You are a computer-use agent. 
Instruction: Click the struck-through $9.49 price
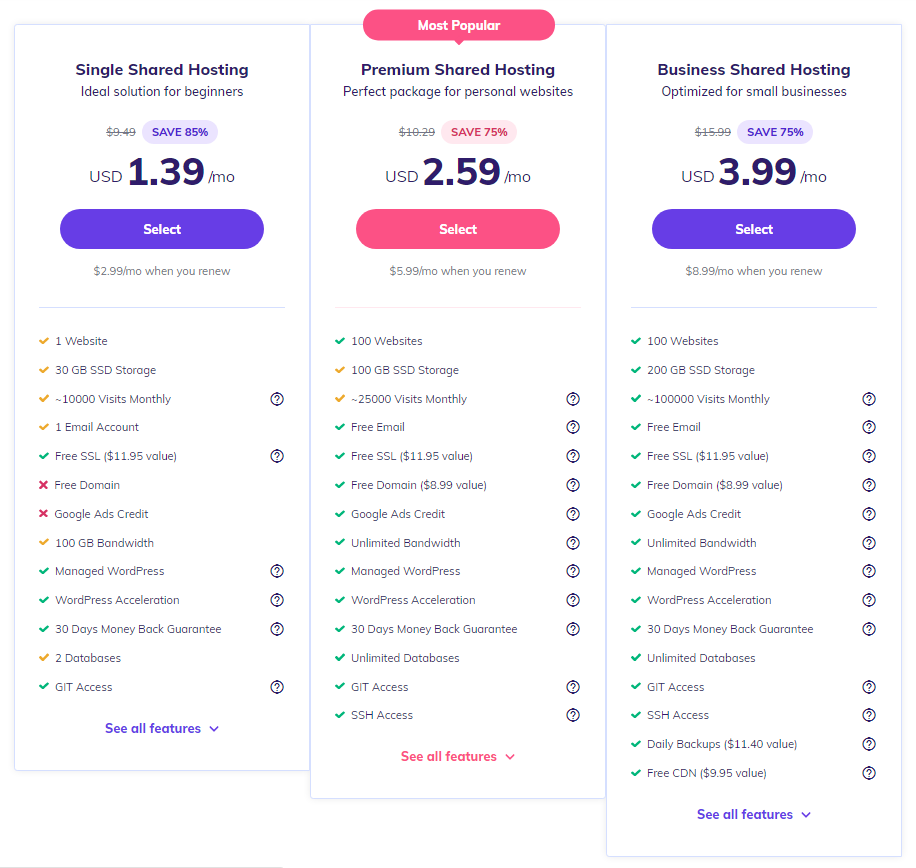(x=121, y=132)
